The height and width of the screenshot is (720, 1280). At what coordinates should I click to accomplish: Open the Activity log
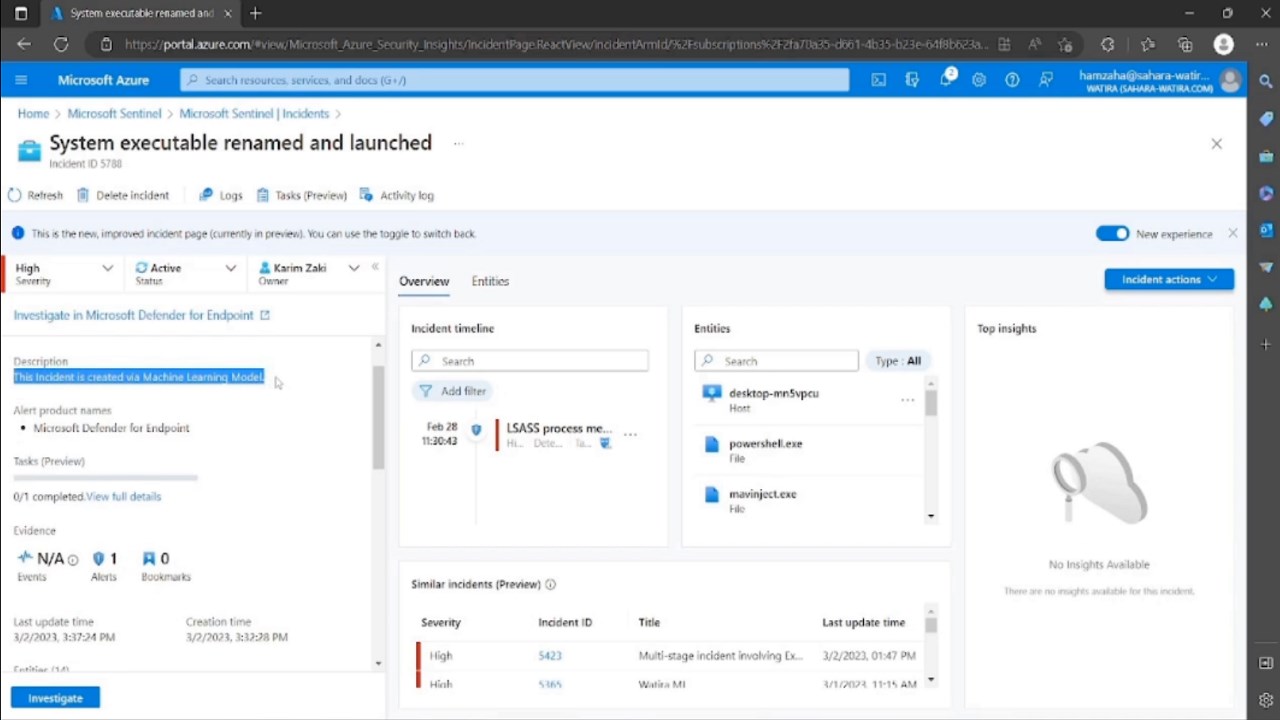pos(396,195)
